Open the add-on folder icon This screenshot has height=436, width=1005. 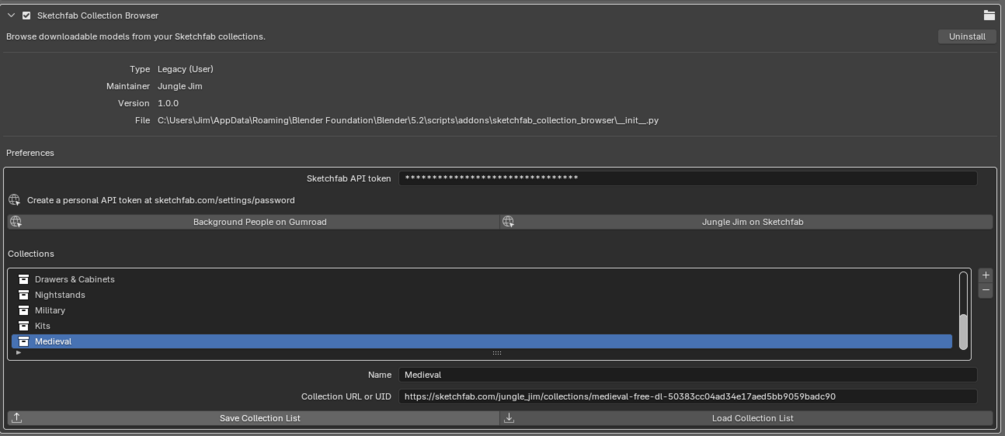989,15
